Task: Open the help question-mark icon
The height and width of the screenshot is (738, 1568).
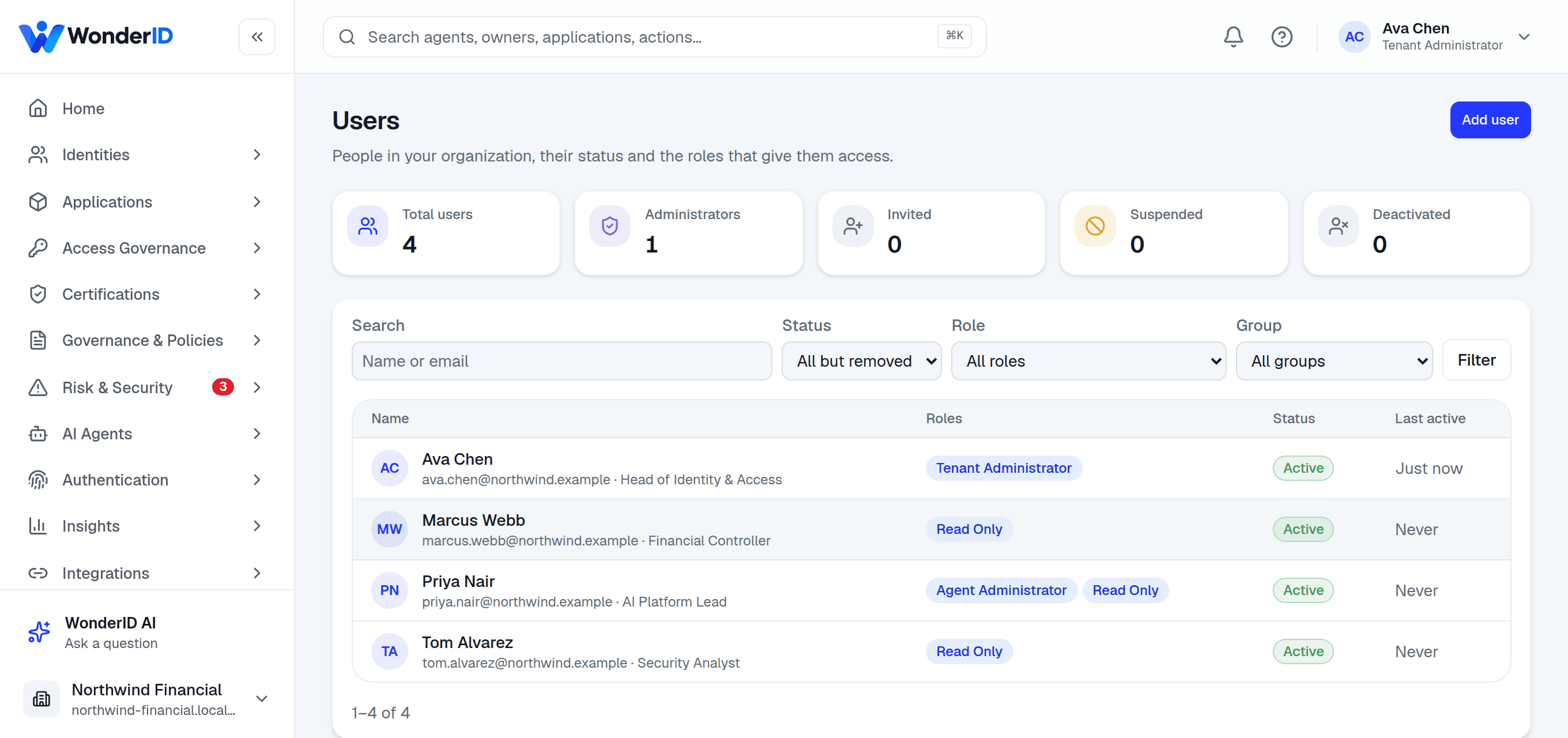Action: coord(1281,36)
